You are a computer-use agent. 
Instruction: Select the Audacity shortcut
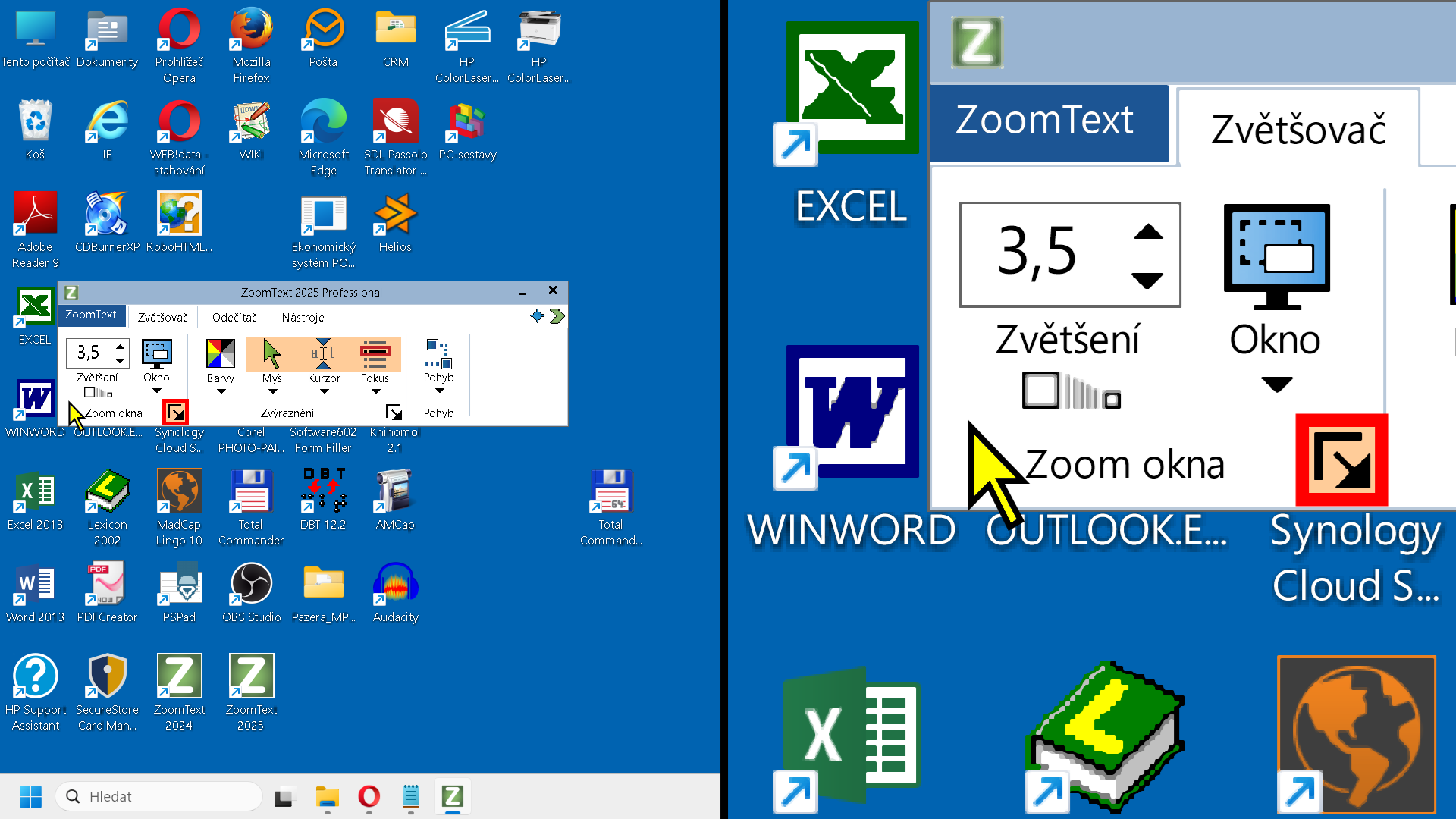coord(395,593)
